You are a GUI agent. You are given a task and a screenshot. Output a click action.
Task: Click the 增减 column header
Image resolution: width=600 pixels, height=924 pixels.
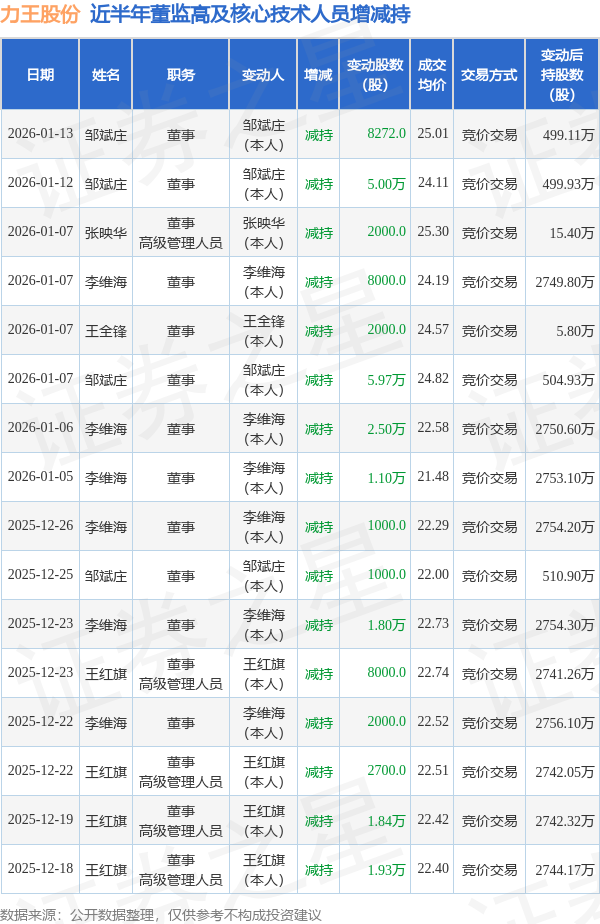318,75
